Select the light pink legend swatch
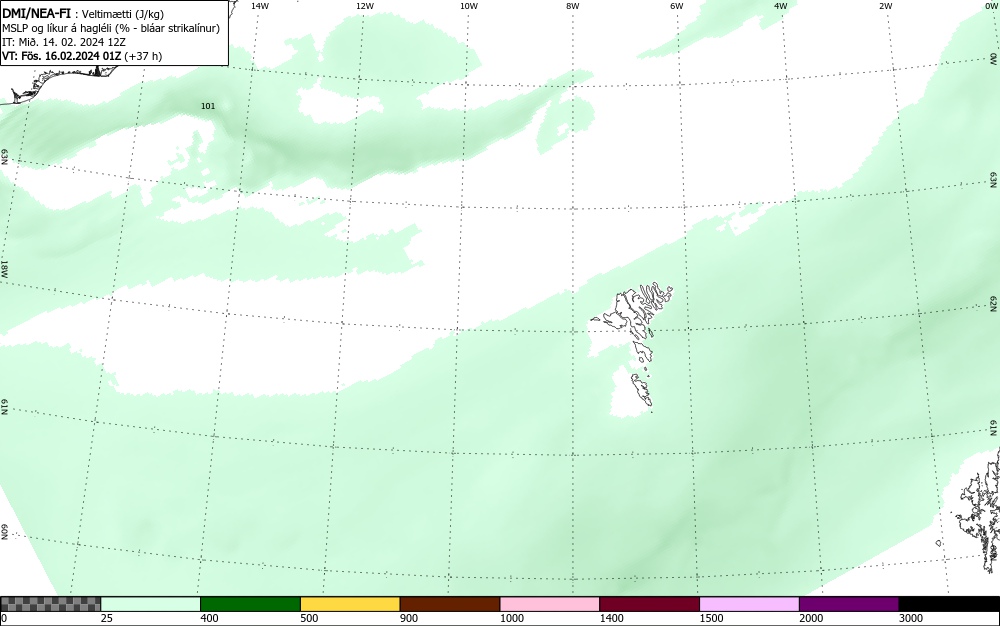 [550, 604]
